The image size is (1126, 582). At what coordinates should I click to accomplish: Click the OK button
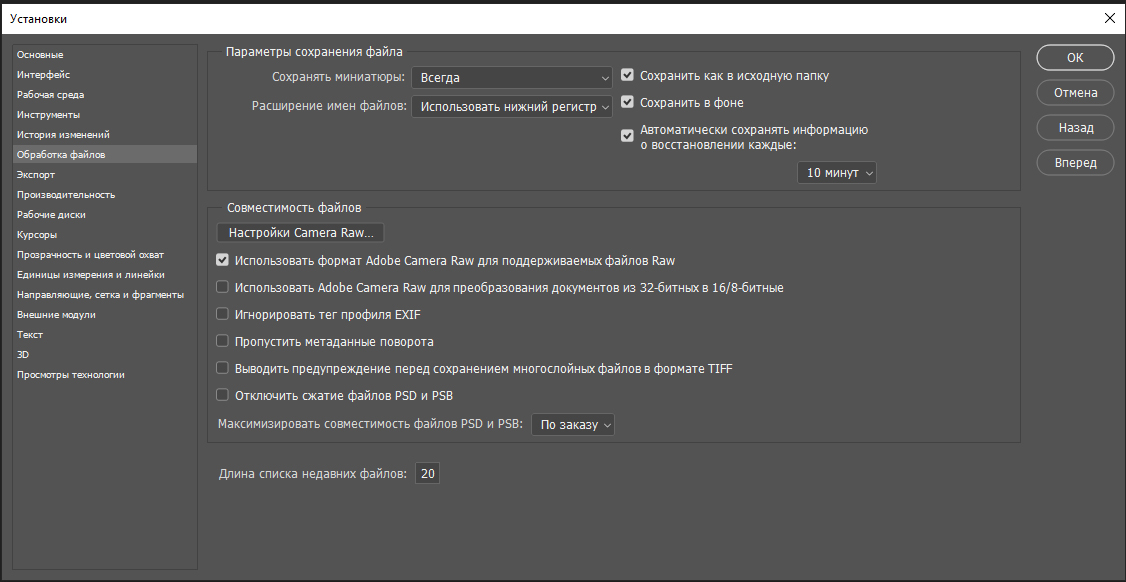(1075, 57)
